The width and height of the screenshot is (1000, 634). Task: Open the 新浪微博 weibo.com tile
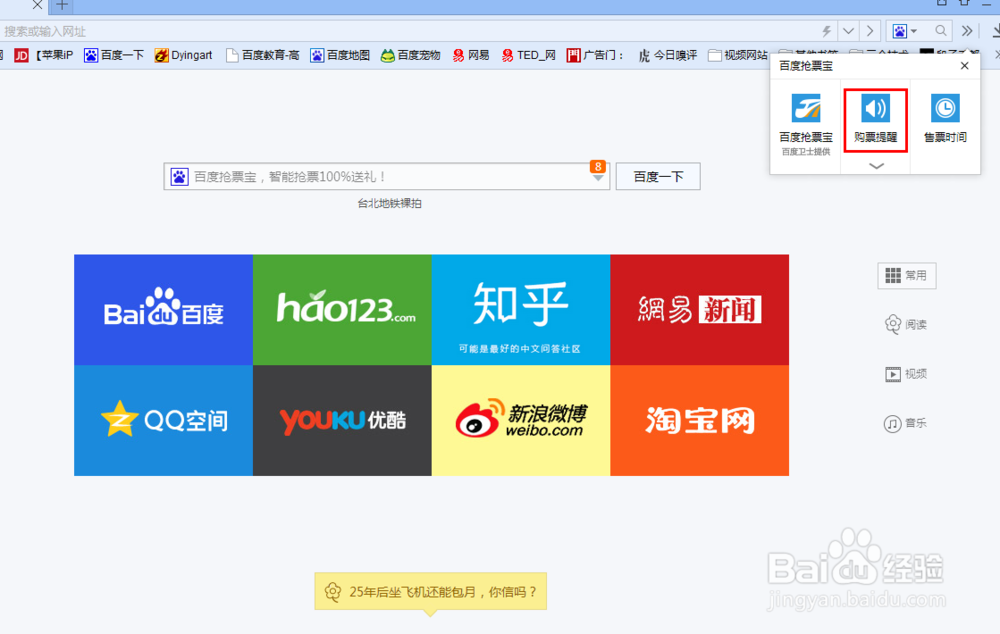[x=521, y=420]
